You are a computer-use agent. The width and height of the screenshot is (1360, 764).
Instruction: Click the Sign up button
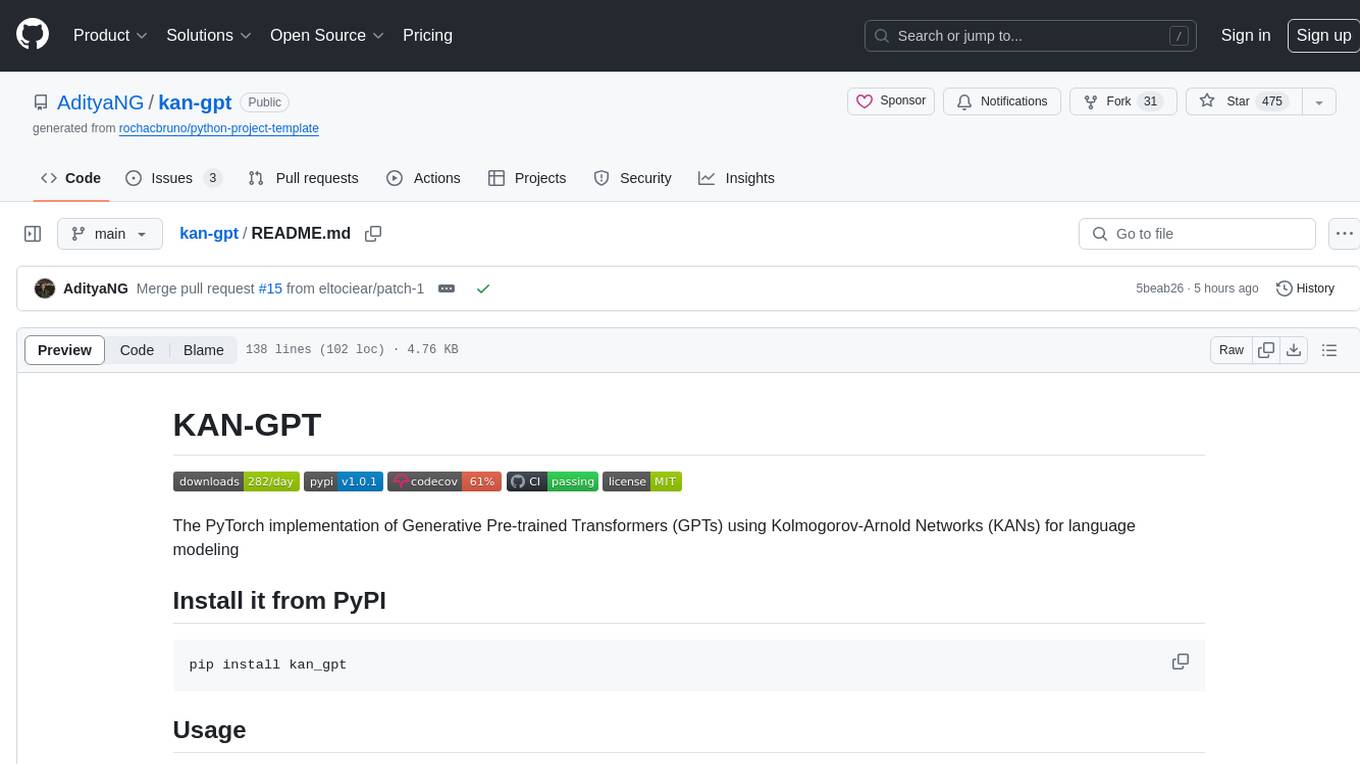(x=1323, y=35)
